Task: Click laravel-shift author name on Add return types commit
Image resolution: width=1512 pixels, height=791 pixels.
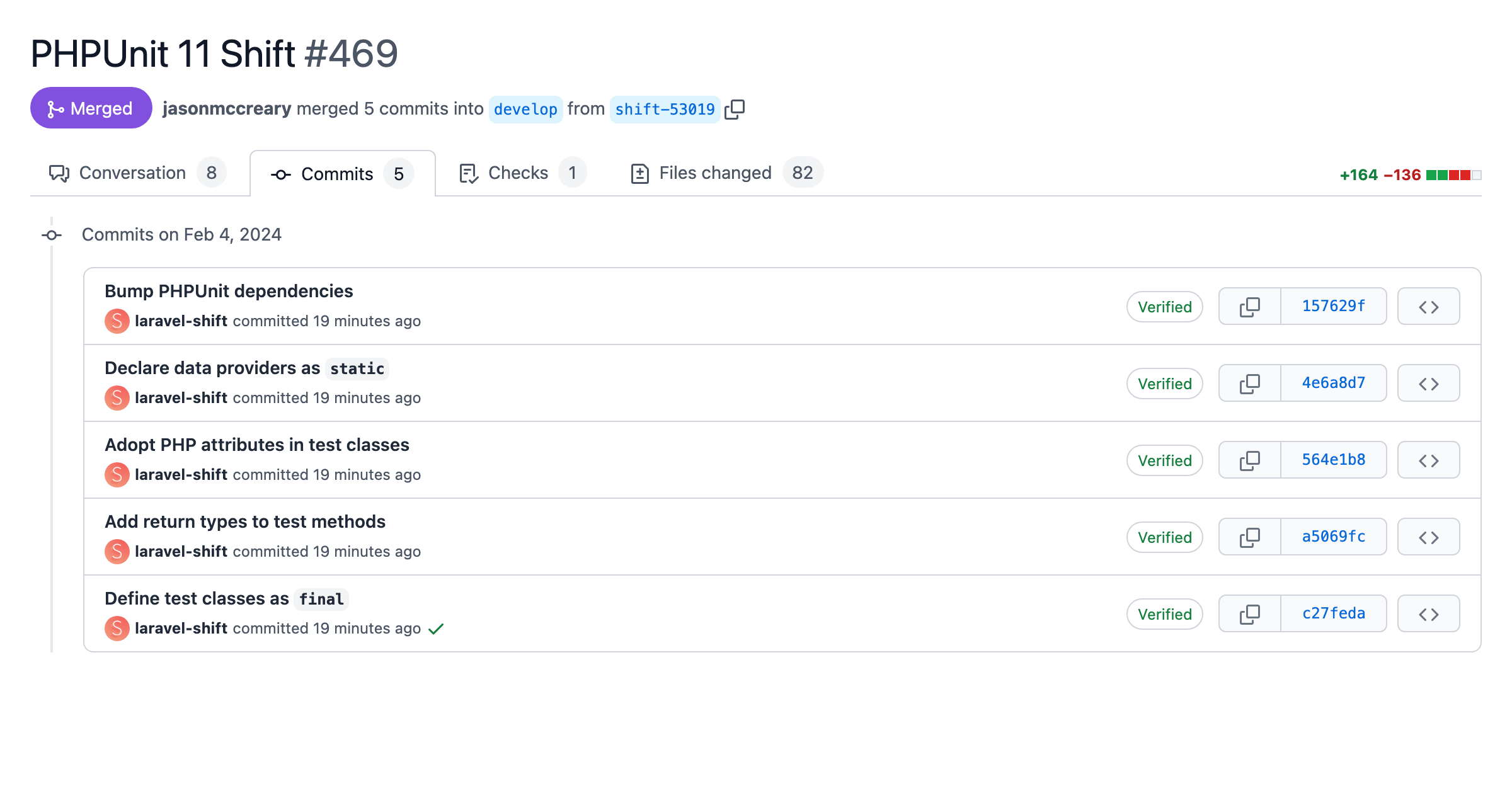Action: click(181, 552)
